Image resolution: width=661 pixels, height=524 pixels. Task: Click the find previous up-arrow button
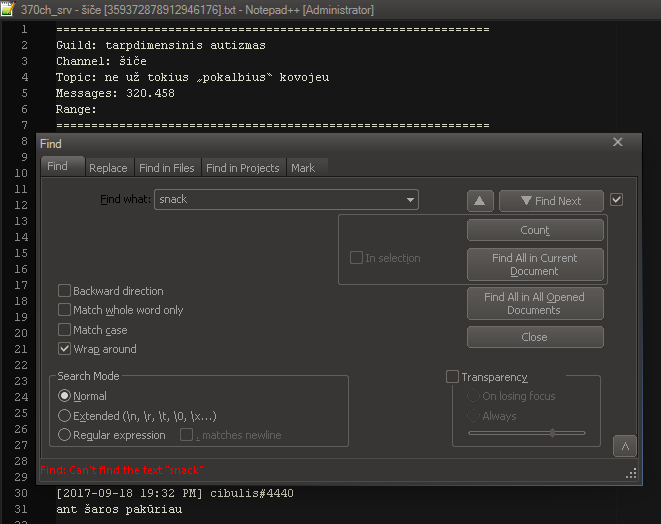(x=480, y=201)
